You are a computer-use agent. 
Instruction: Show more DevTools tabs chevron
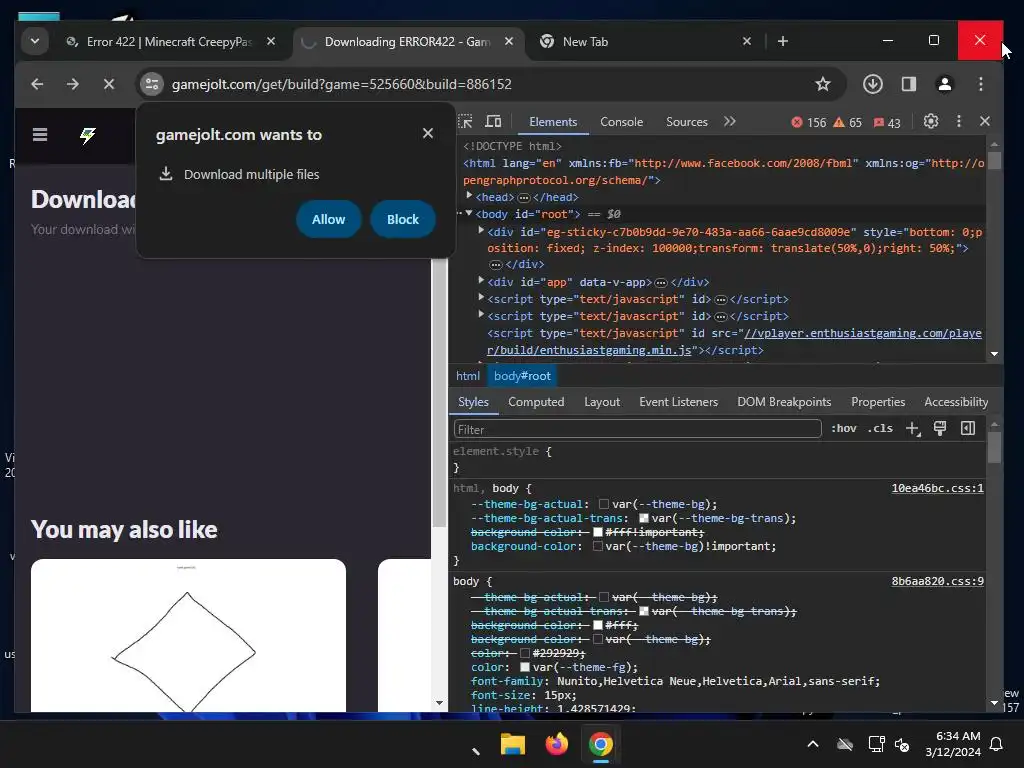(x=729, y=121)
